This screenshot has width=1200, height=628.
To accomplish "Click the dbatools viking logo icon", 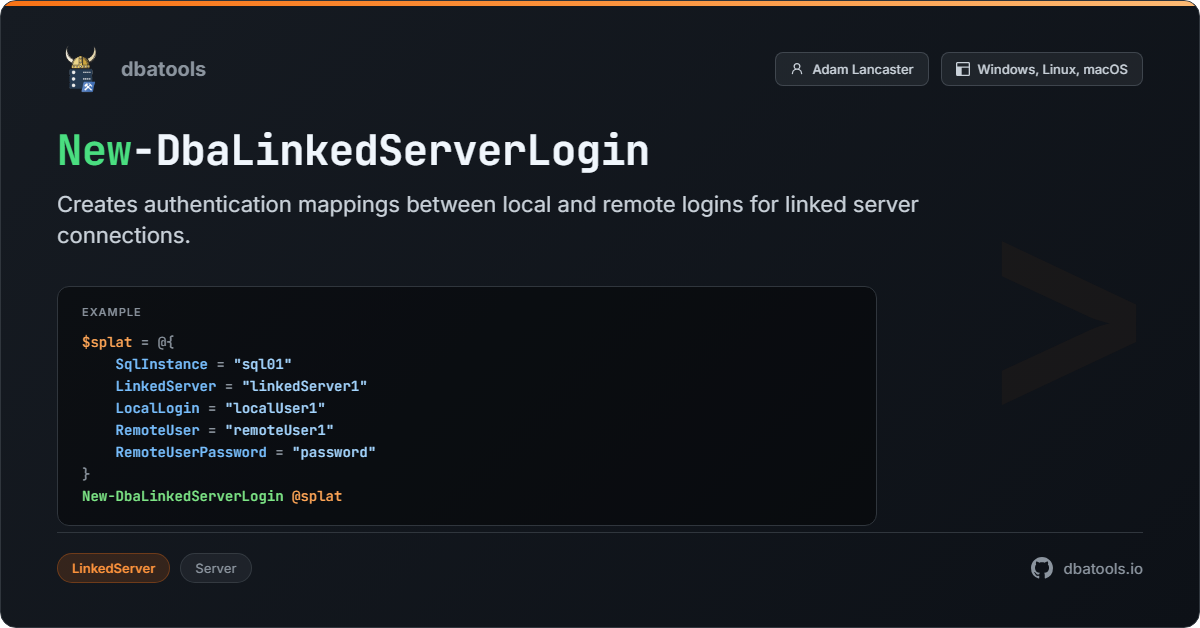I will click(x=81, y=70).
